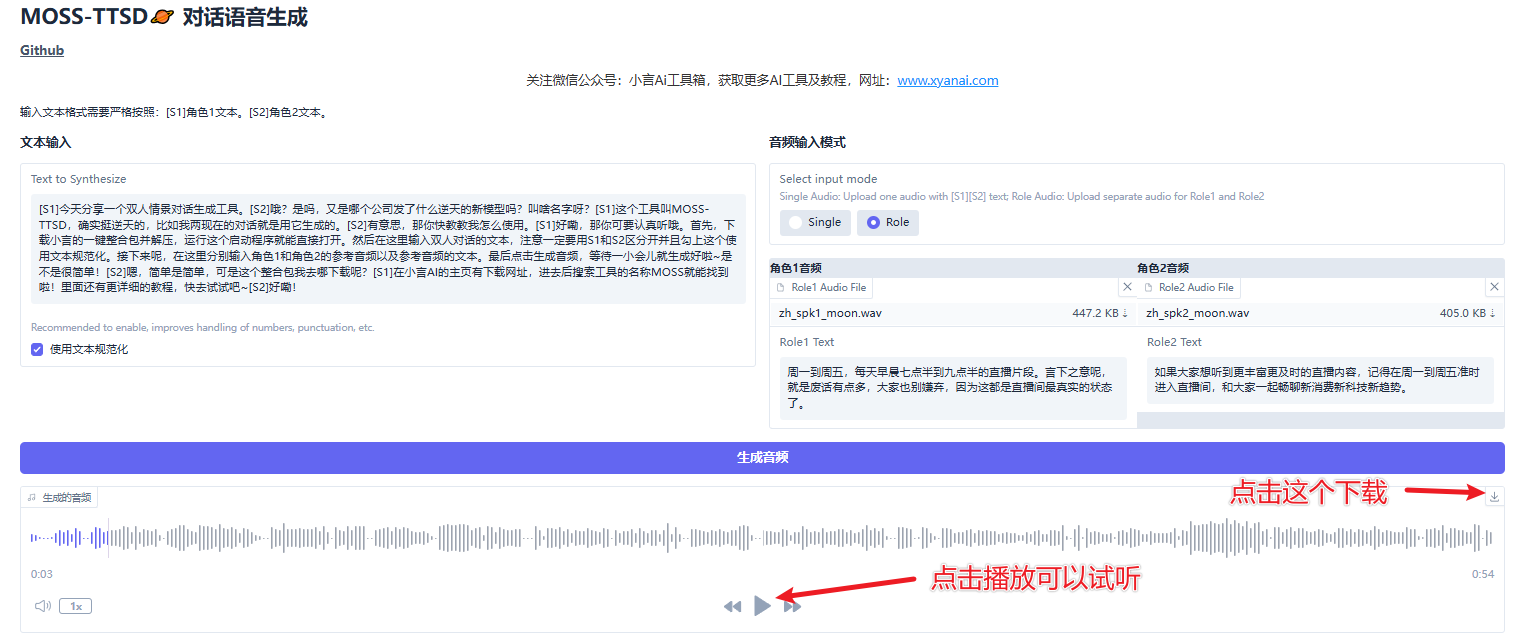1526x639 pixels.
Task: Adjust volume with the speaker icon
Action: coord(42,606)
